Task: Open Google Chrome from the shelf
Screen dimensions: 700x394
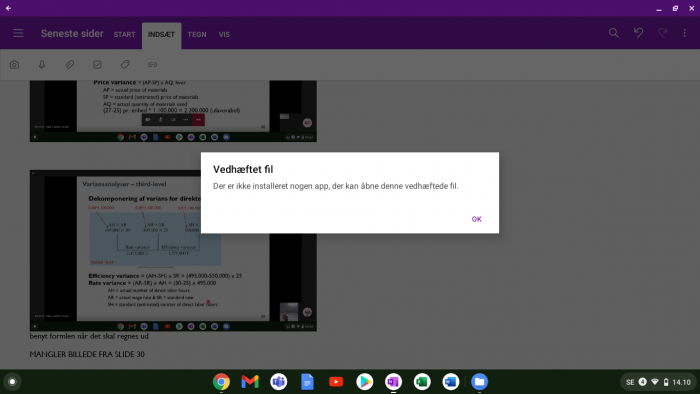Action: (x=221, y=382)
